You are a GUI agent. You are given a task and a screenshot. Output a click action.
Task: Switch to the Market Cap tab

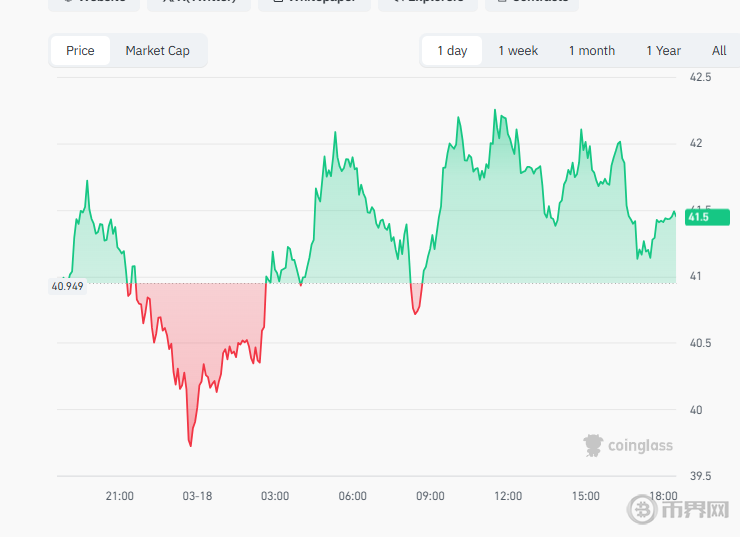158,50
